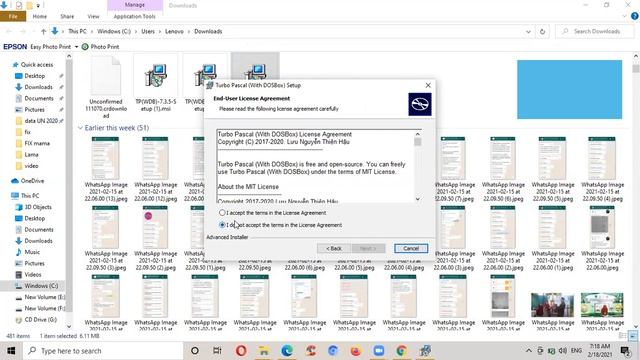Image resolution: width=640 pixels, height=360 pixels.
Task: Click the taskbar search box
Action: 103,351
